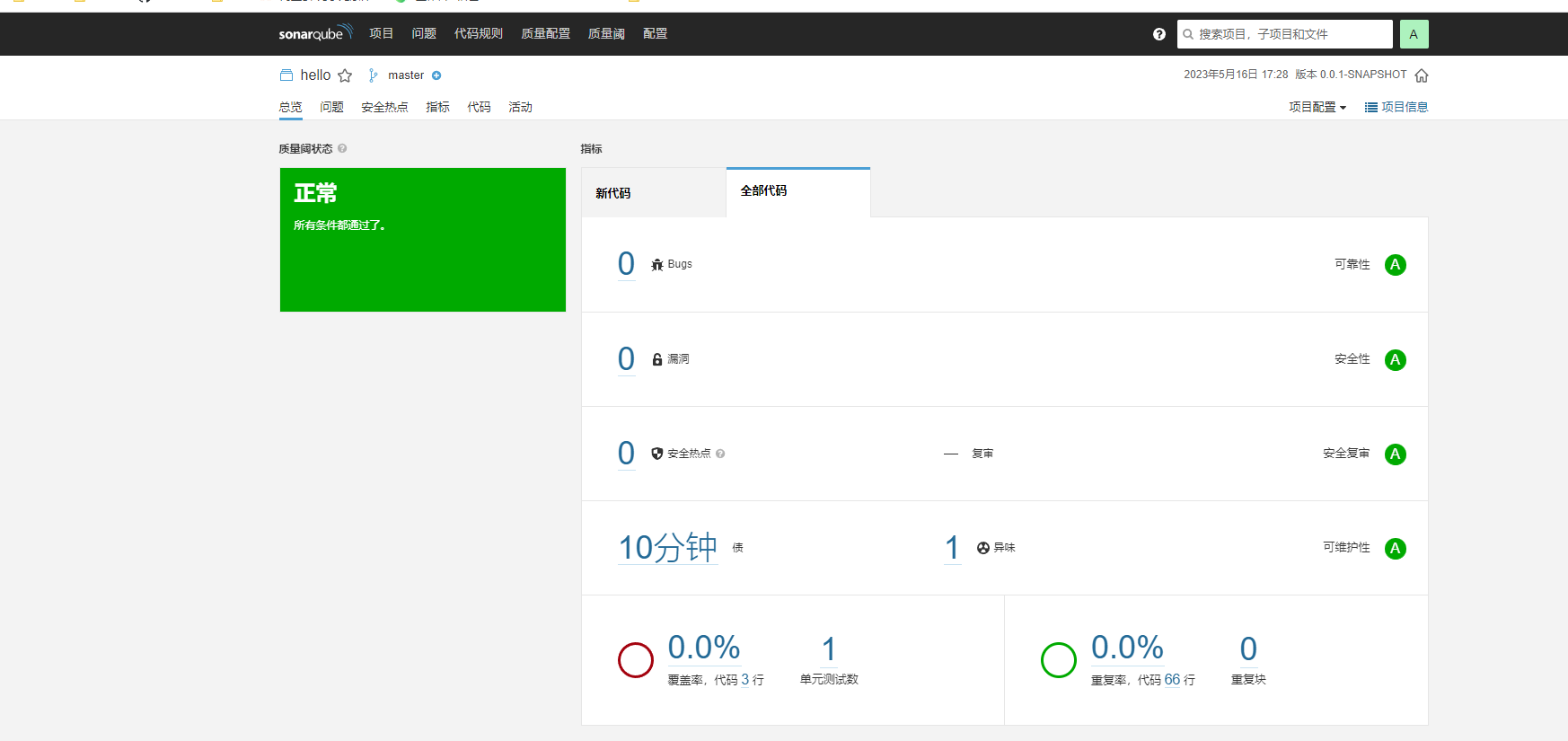Click the code smell radiation icon
Viewport: 1568px width, 741px height.
(x=983, y=548)
